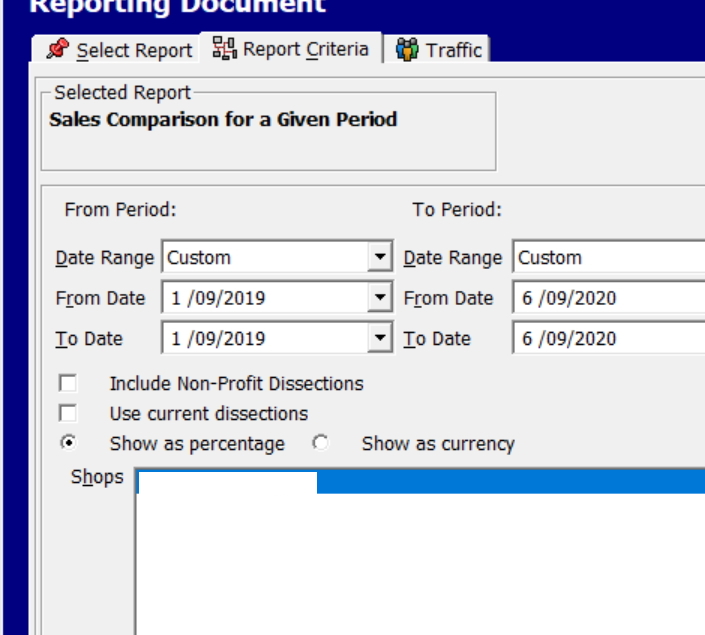Click the criteria diagram icon on Report Criteria tab
Viewport: 705px width, 635px height.
pos(224,48)
